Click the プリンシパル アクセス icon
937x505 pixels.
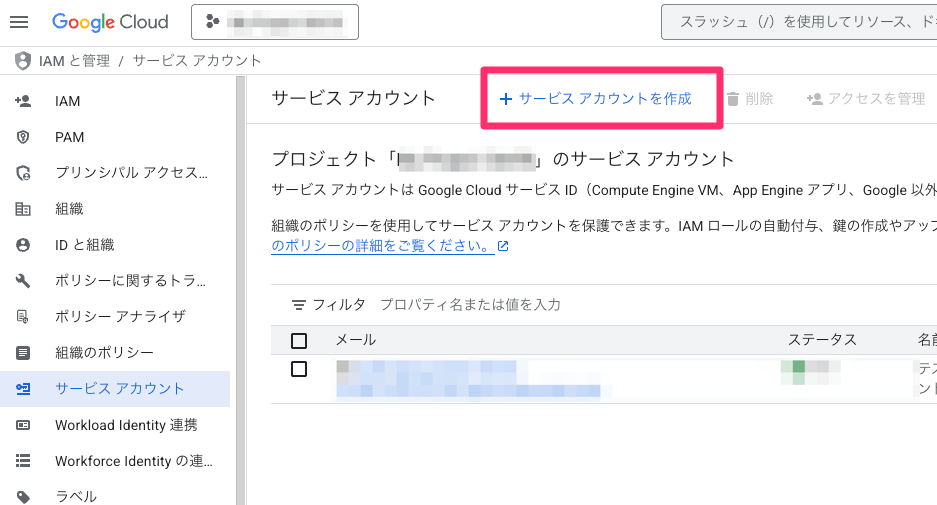click(23, 173)
